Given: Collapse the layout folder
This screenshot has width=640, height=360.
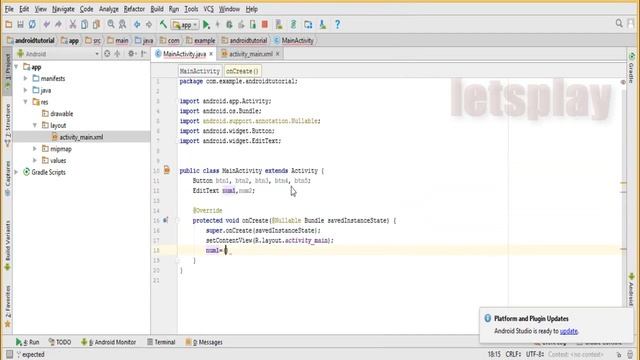Looking at the screenshot, I should pos(35,125).
